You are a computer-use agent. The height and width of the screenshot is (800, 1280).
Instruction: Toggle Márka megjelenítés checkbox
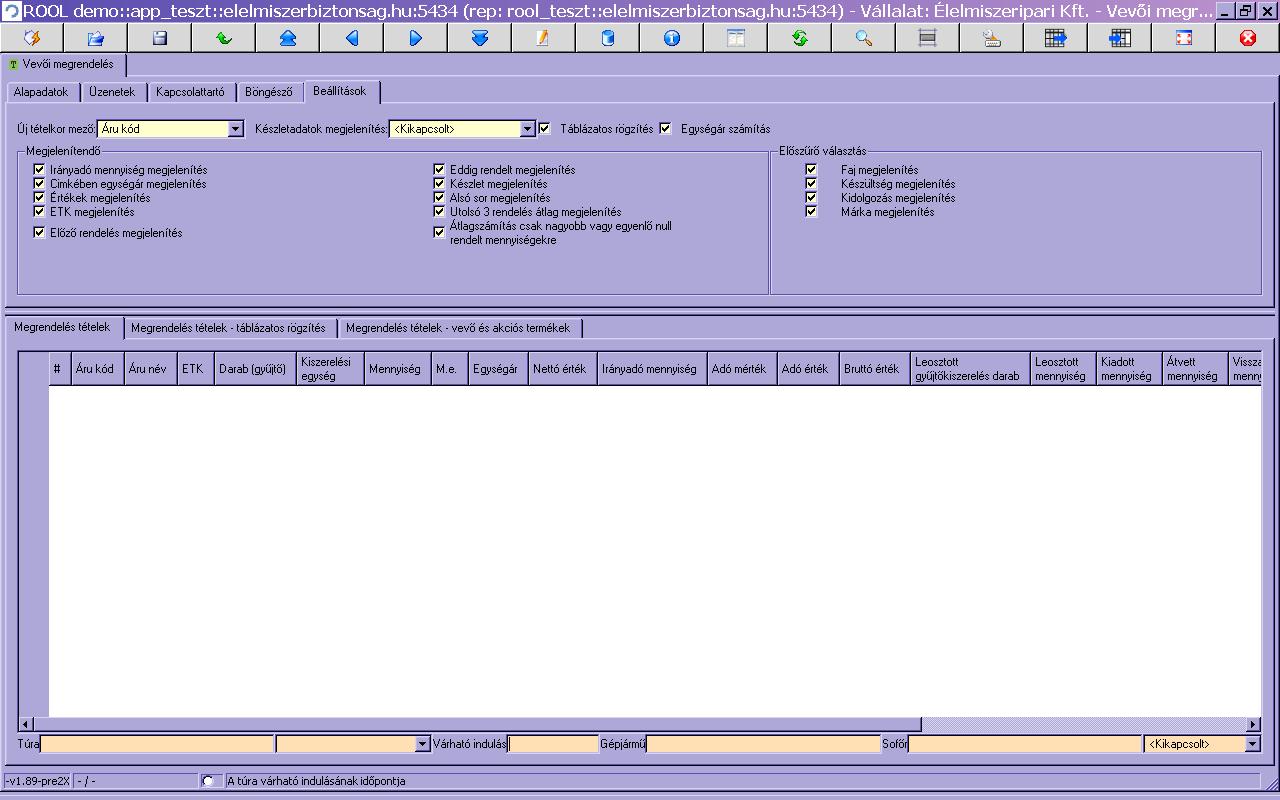tap(812, 212)
